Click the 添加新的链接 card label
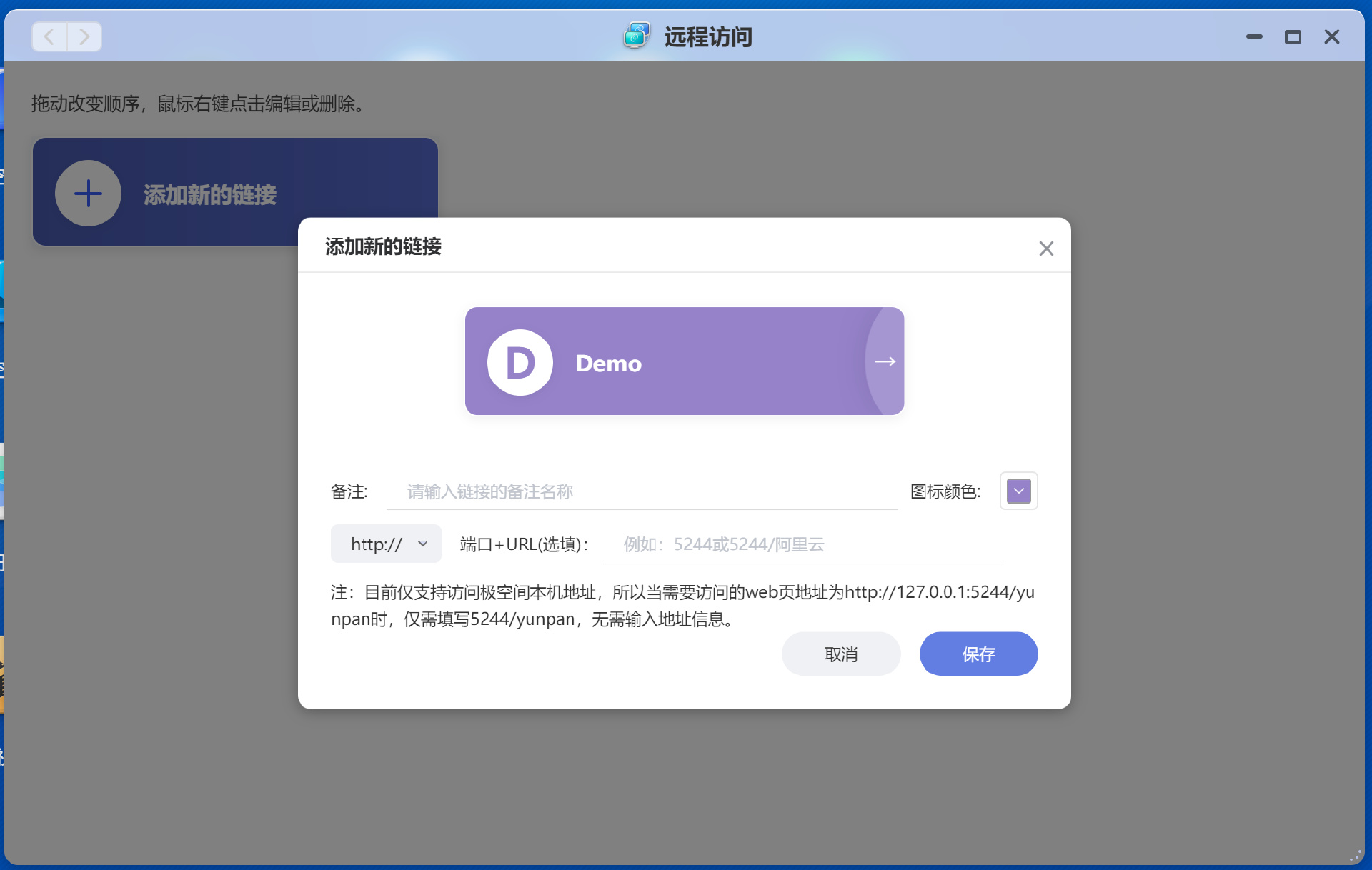 click(209, 194)
